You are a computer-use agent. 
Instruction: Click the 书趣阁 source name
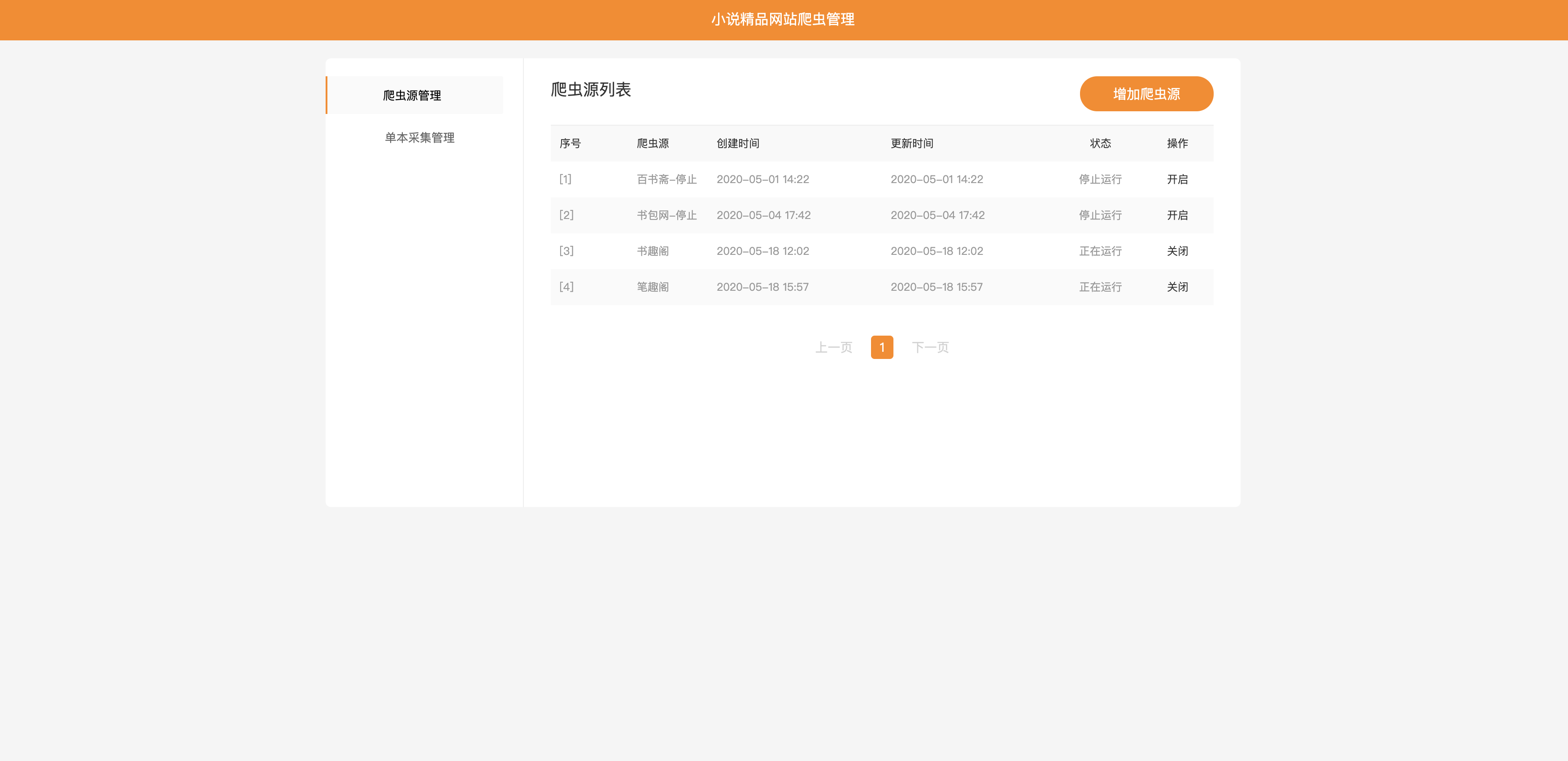(x=653, y=251)
